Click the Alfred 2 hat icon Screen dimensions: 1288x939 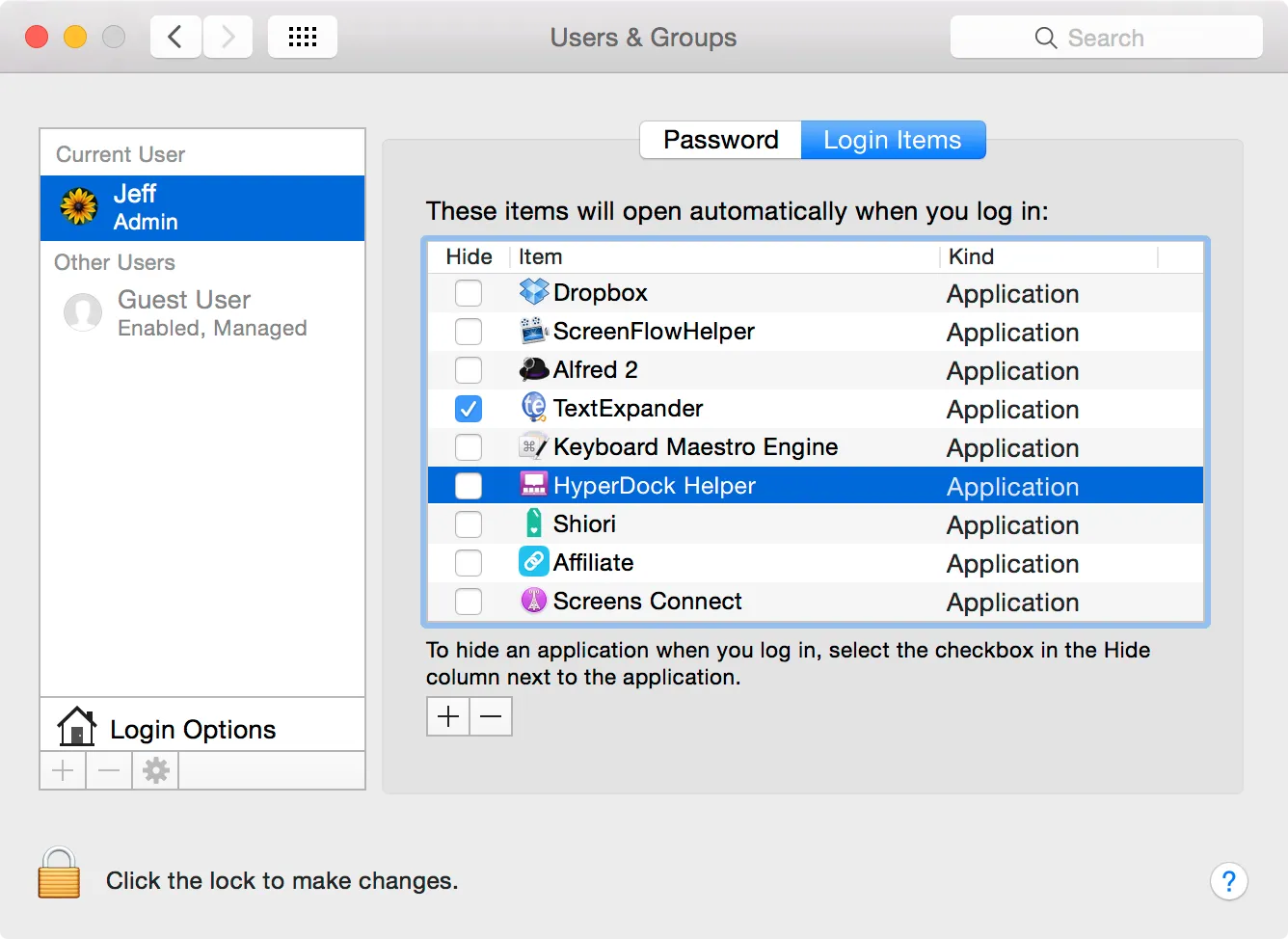533,369
